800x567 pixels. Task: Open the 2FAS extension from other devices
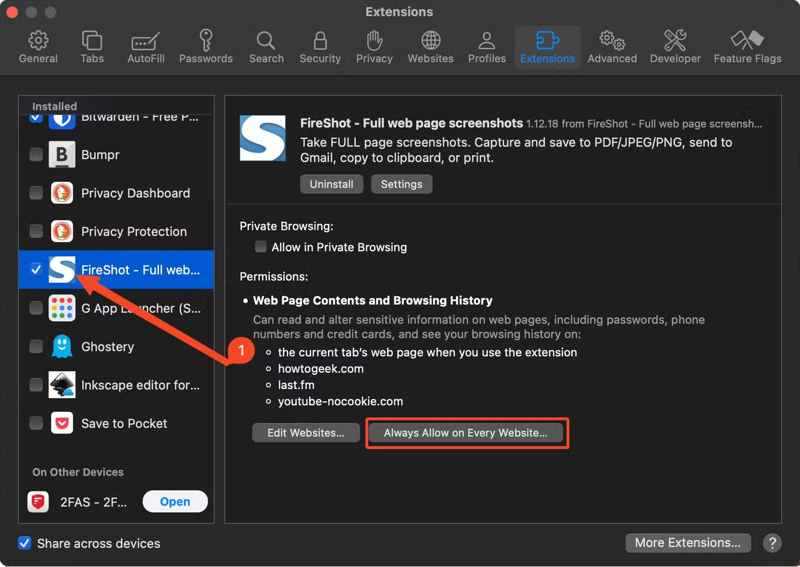click(x=175, y=502)
